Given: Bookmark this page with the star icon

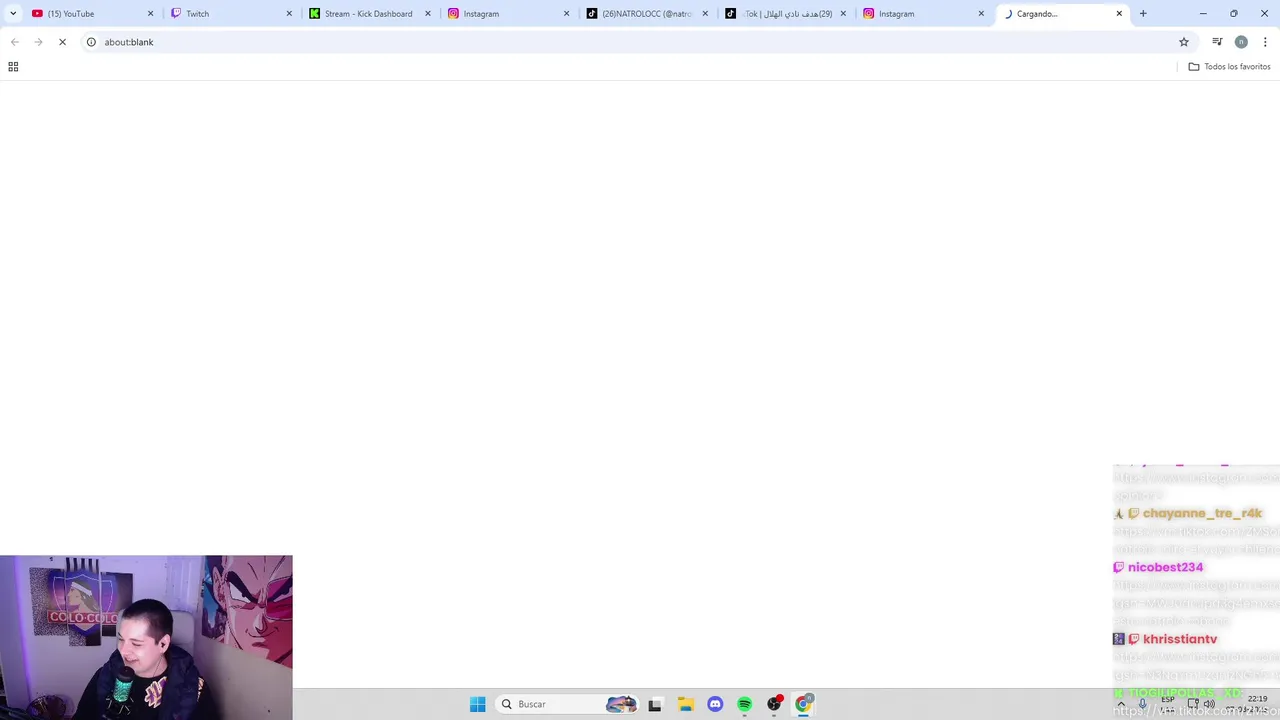Looking at the screenshot, I should [1184, 42].
